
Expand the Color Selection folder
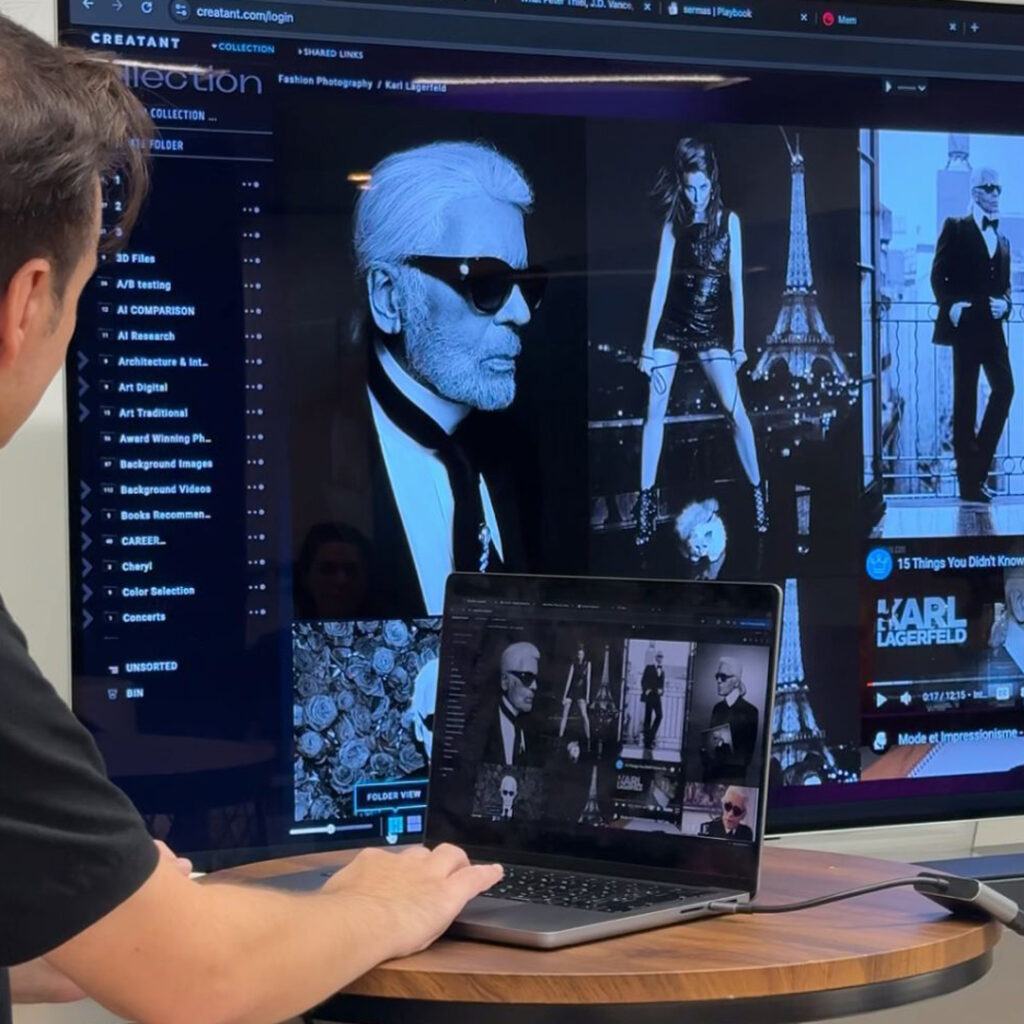(87, 592)
